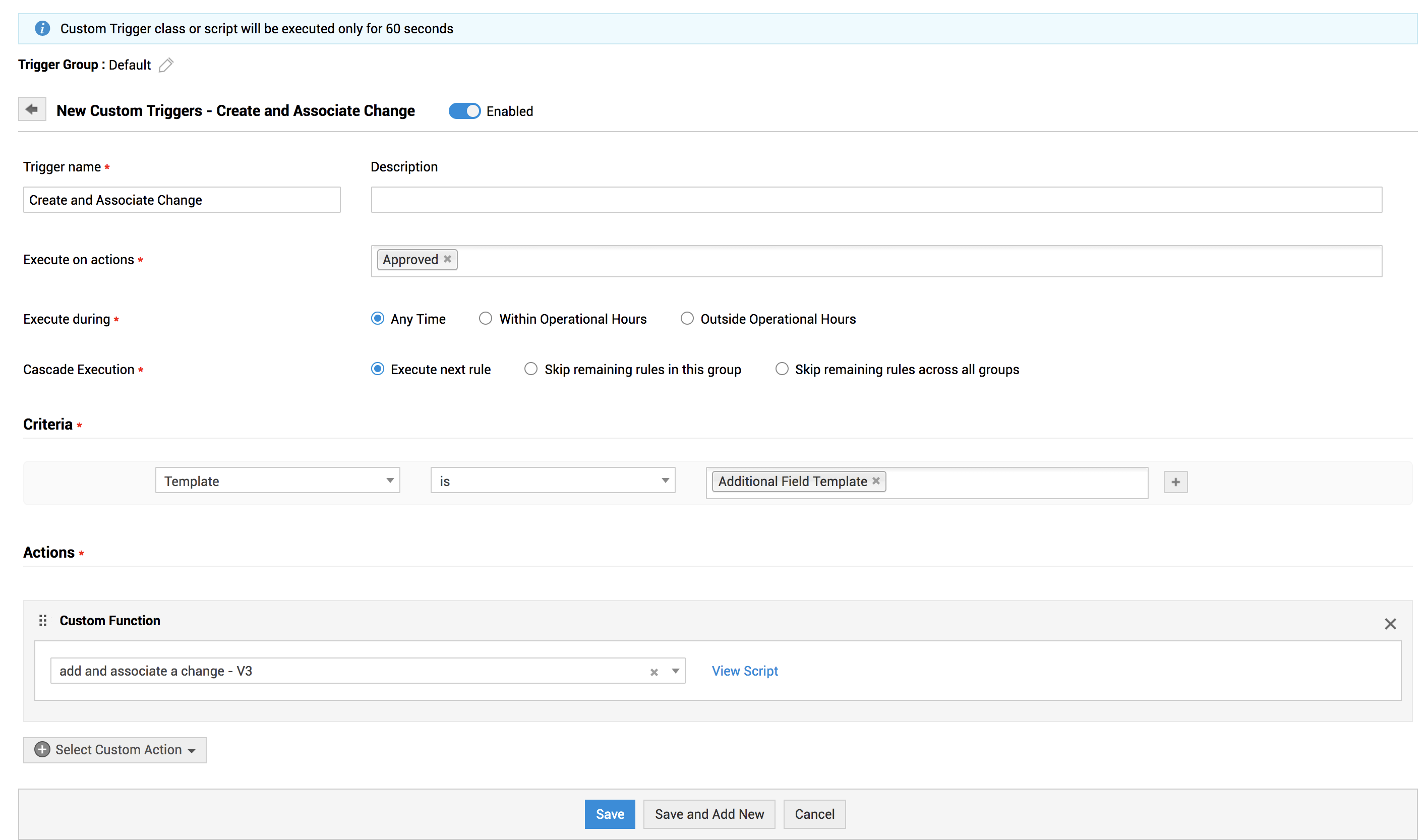Grab the Custom Function drag handle
The width and height of the screenshot is (1428, 840).
pos(42,620)
